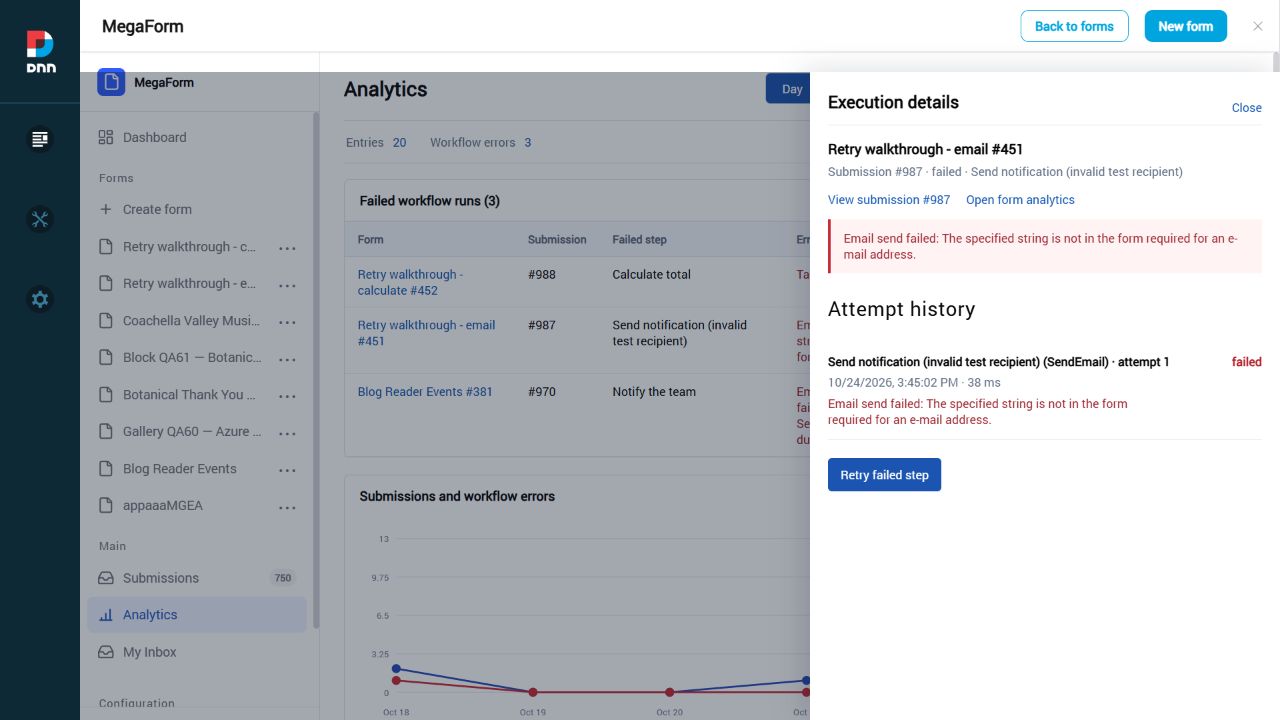Click Create form in sidebar
This screenshot has height=720, width=1280.
(197, 209)
